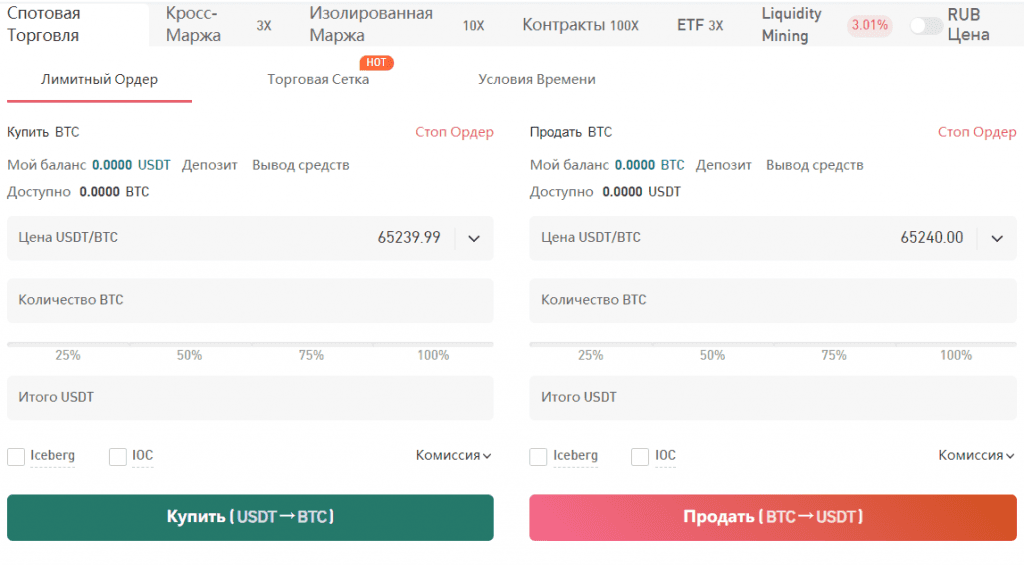This screenshot has width=1024, height=565.
Task: Expand the buy-side Комиссия dropdown
Action: [x=454, y=455]
